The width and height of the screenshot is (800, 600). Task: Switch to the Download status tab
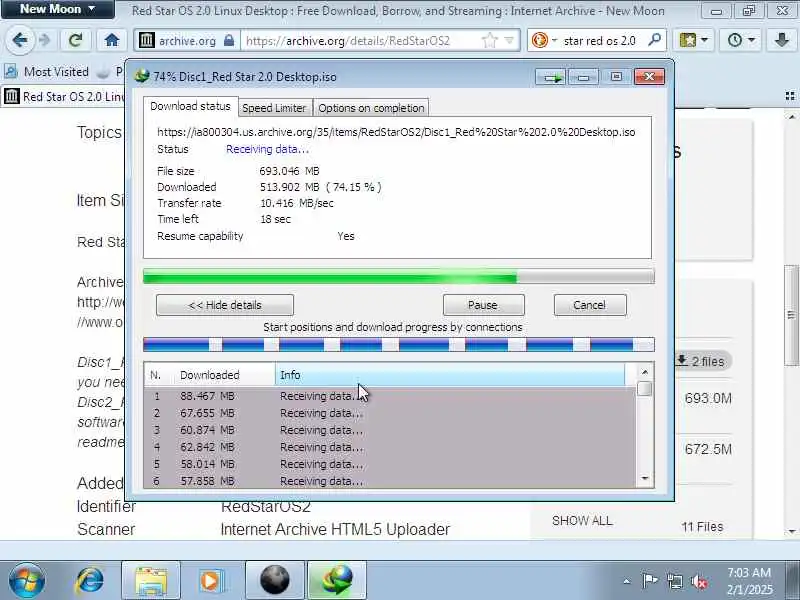[x=190, y=106]
